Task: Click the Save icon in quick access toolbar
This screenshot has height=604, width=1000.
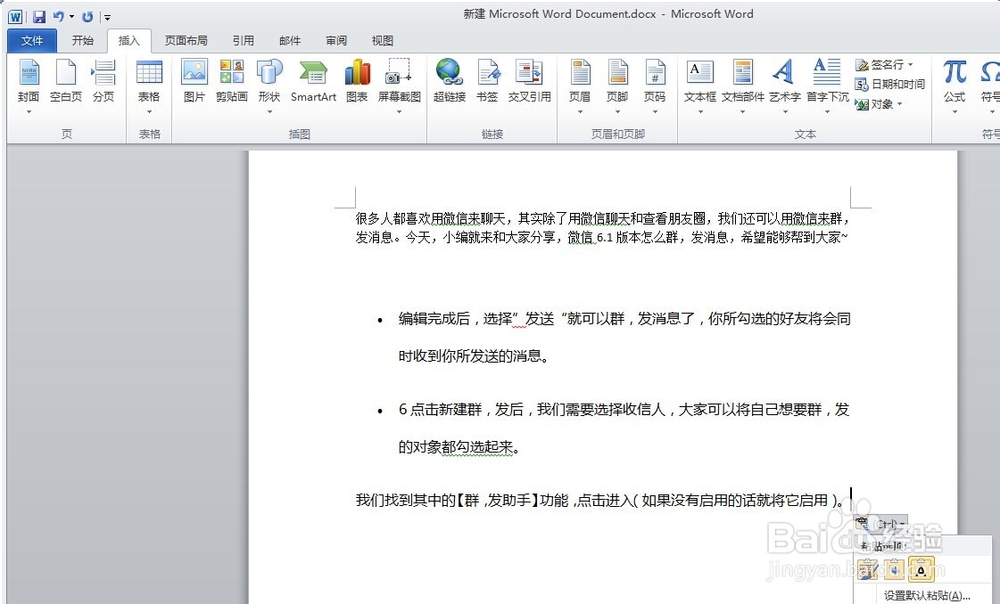Action: pos(39,17)
